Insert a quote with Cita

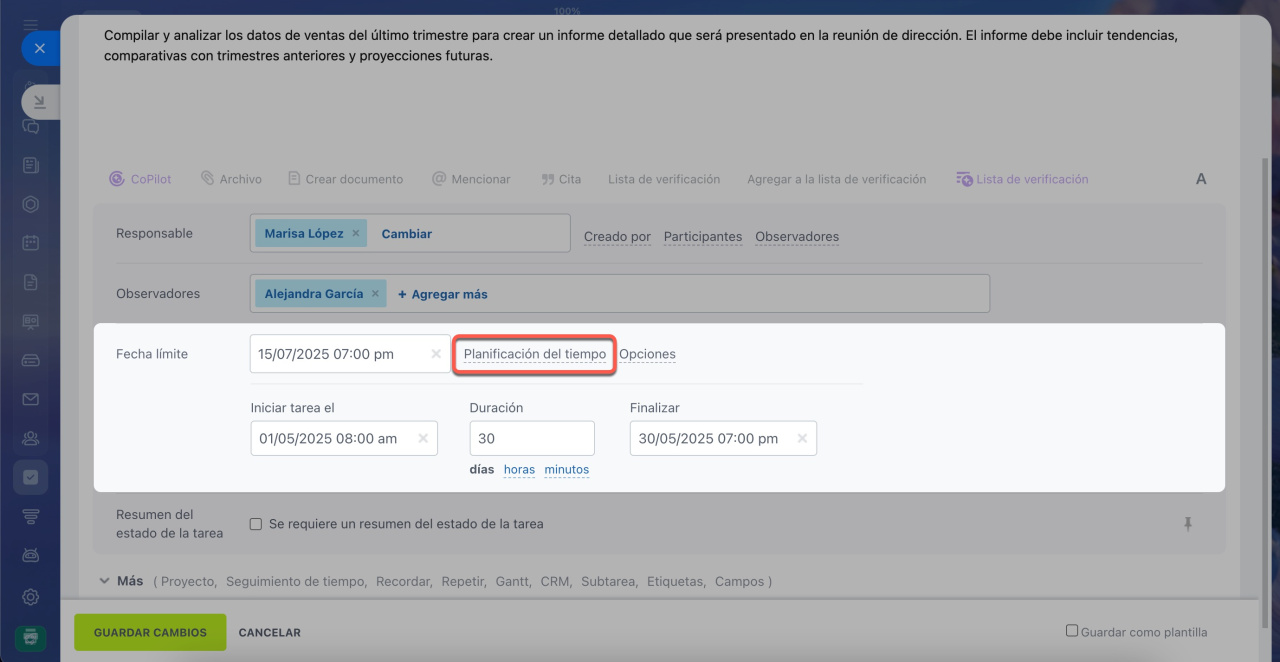tap(561, 179)
